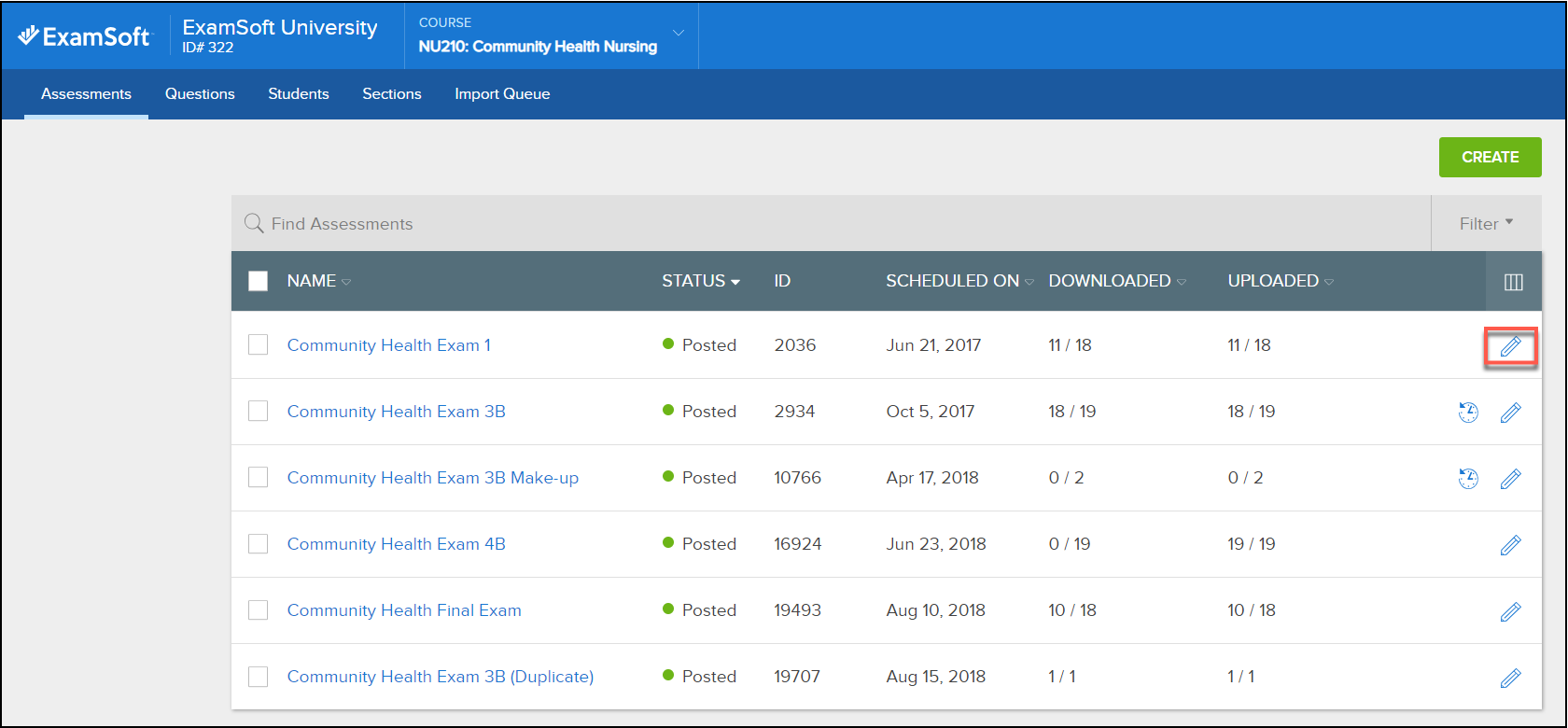Click scheduled date Oct 5, 2017
Viewport: 1568px width, 728px height.
931,412
